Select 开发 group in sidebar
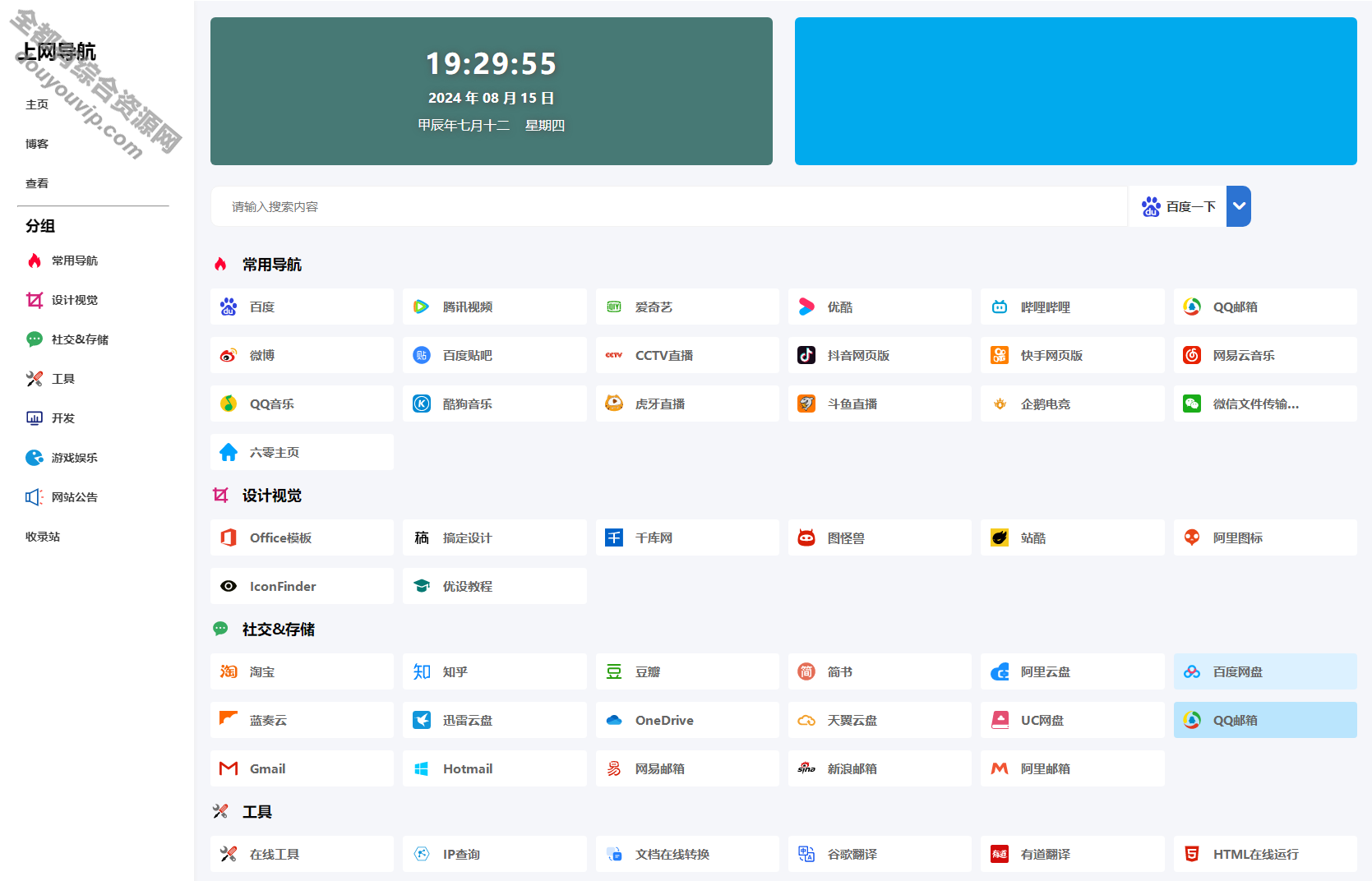 [x=62, y=418]
